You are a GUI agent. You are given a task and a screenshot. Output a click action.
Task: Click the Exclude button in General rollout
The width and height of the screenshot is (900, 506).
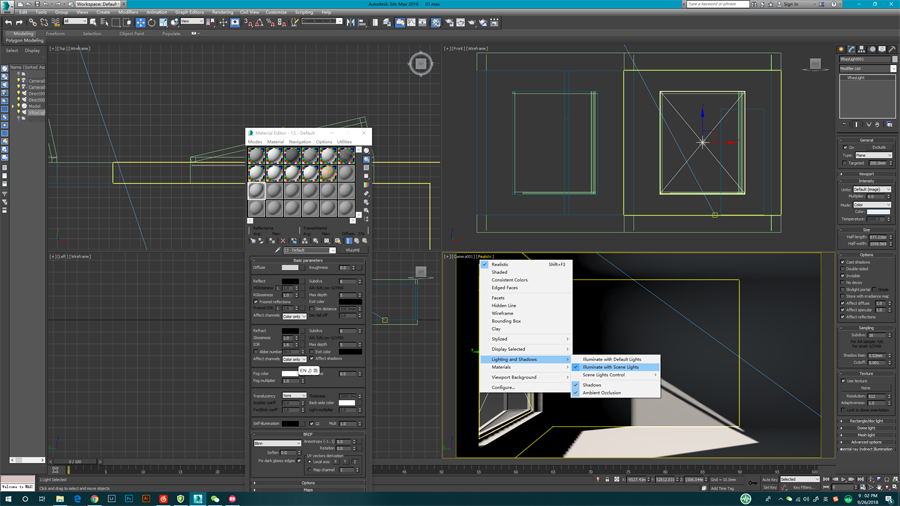tap(878, 147)
